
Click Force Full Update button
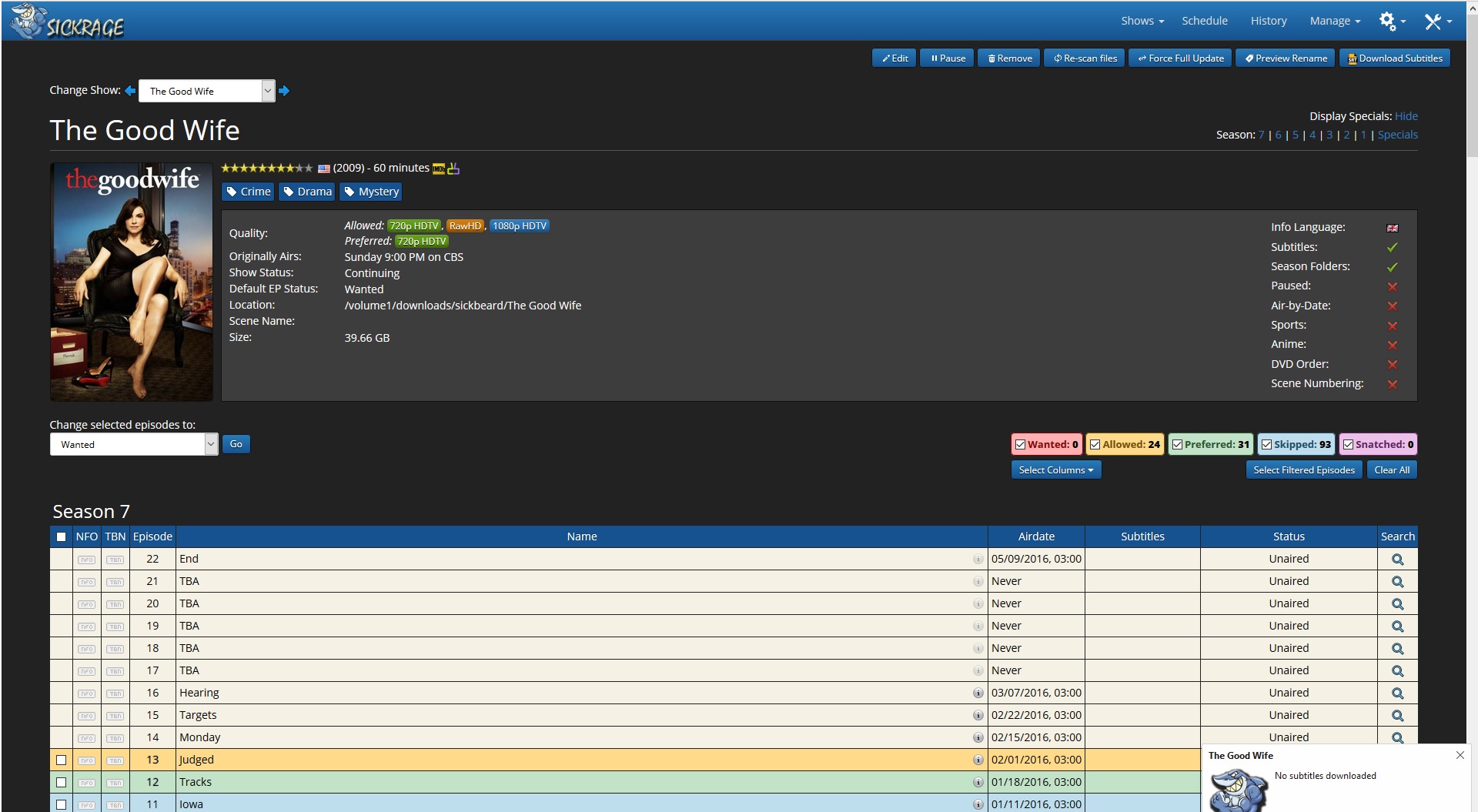[1180, 58]
